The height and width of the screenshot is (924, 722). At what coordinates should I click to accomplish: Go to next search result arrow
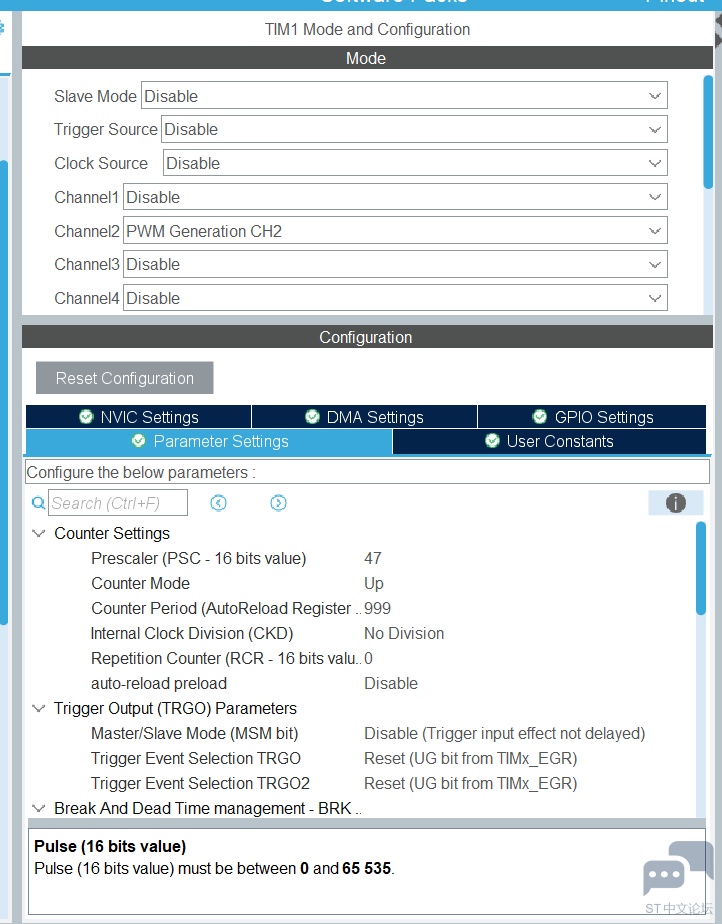[278, 503]
